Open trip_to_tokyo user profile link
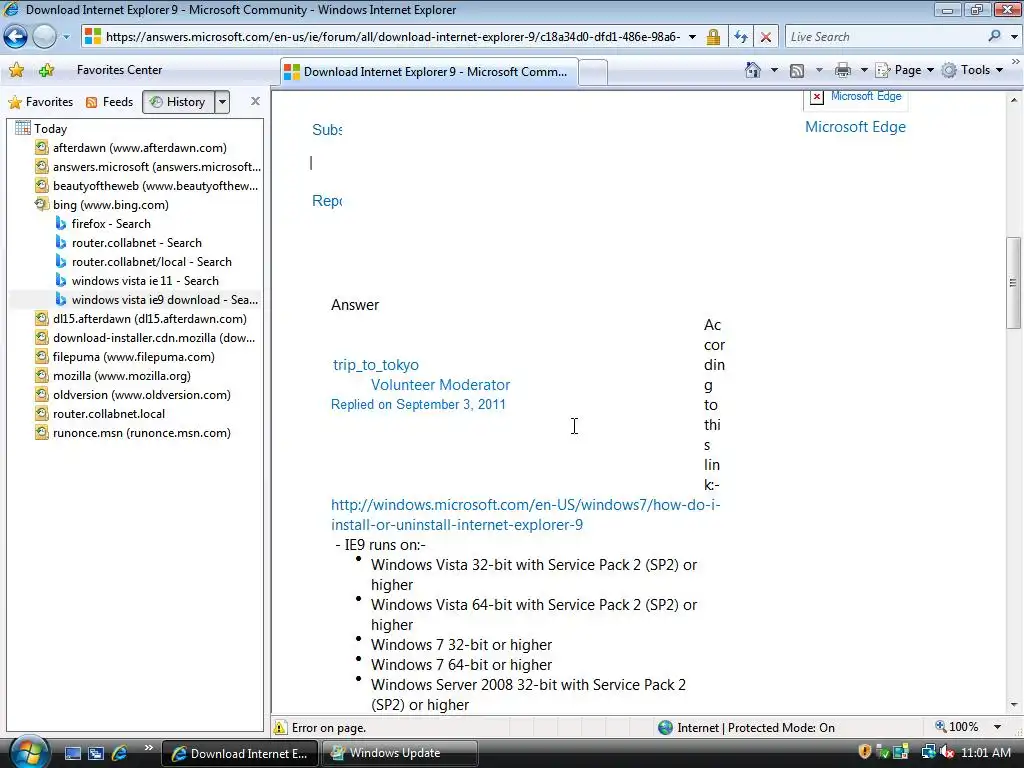 376,364
